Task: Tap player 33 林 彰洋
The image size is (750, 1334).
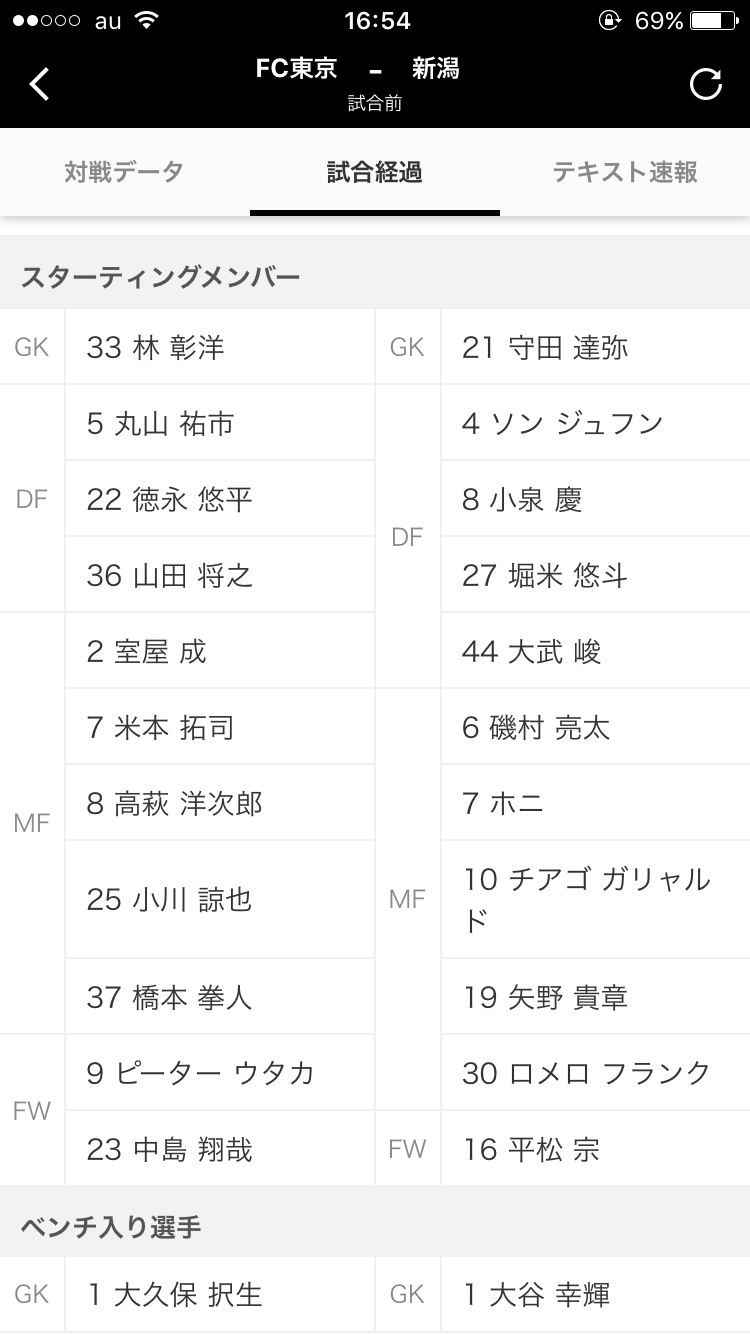Action: click(x=156, y=347)
